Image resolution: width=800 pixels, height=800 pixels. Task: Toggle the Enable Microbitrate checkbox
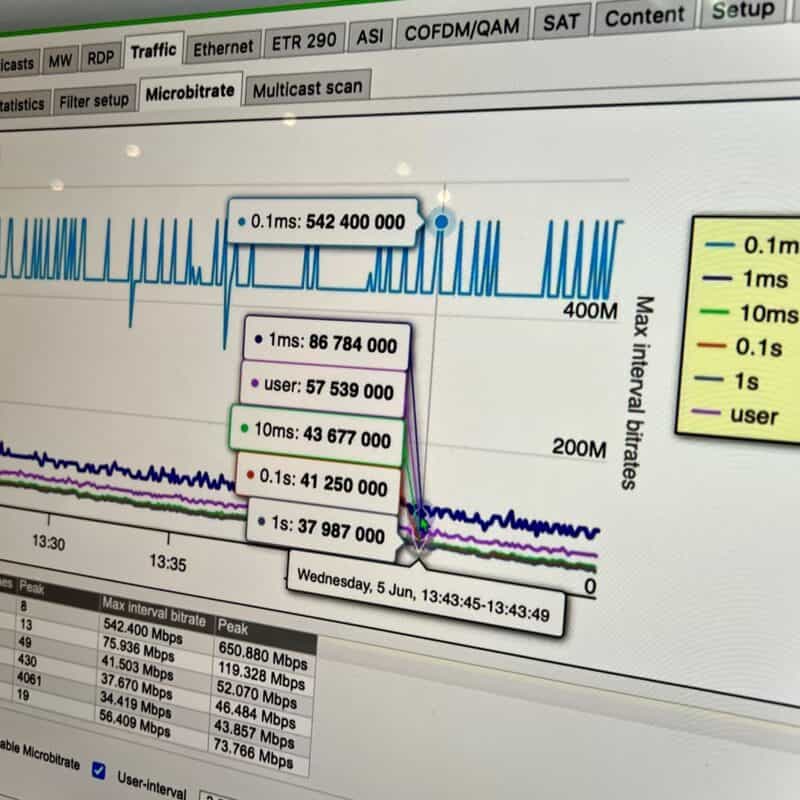click(98, 770)
